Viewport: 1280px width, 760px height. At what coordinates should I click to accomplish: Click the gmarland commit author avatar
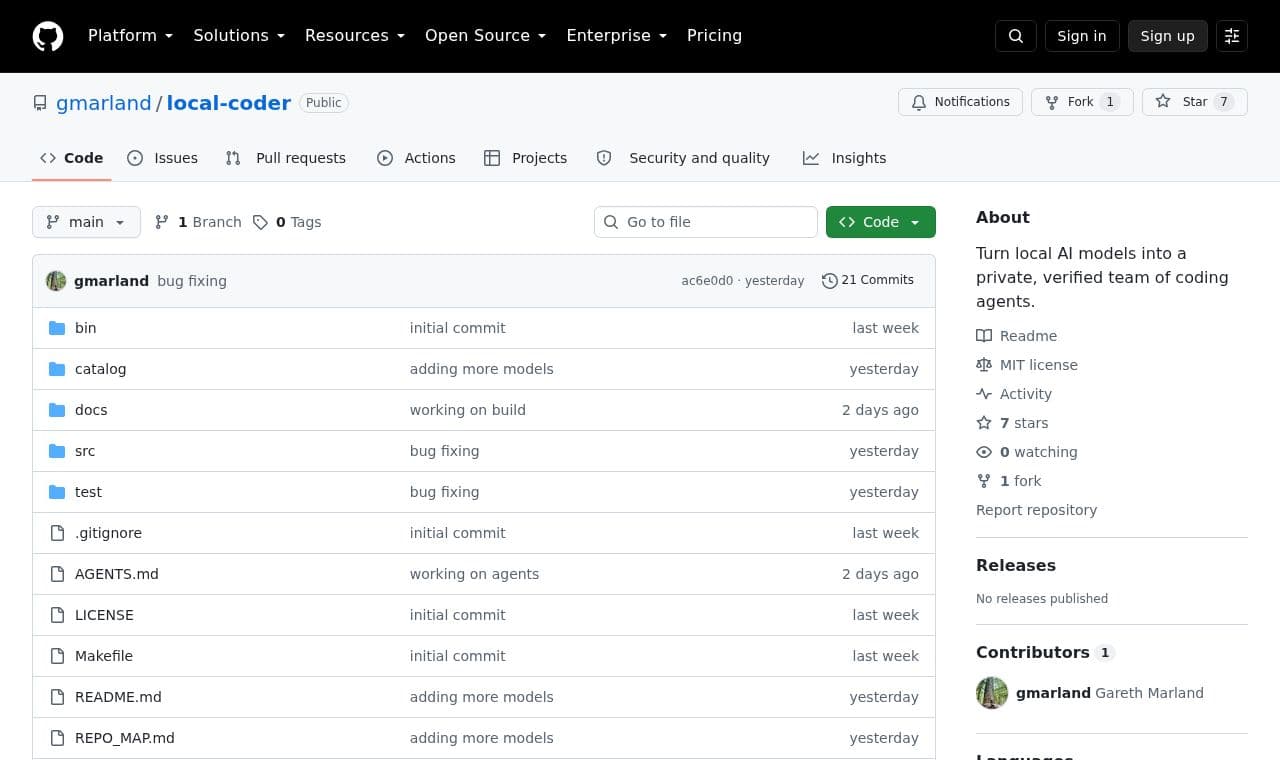click(56, 281)
